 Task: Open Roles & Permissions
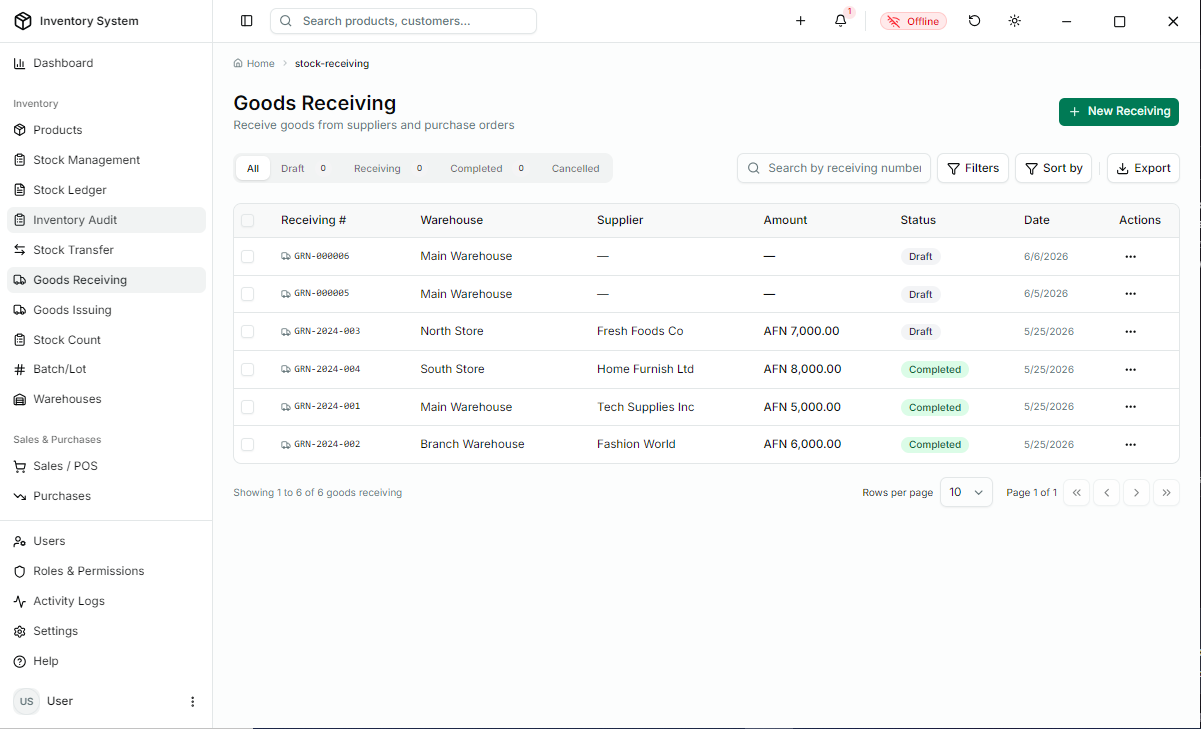point(106,571)
